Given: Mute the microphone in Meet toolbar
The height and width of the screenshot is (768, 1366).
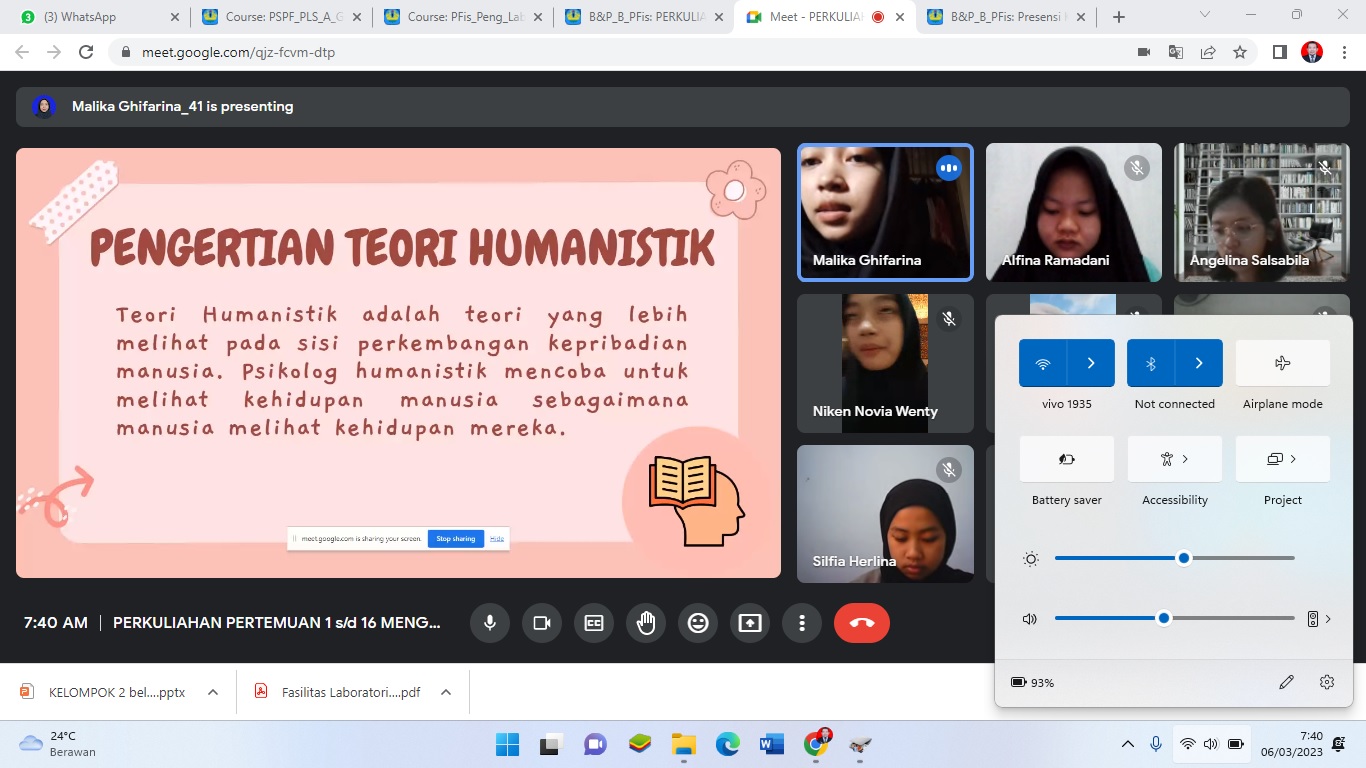Looking at the screenshot, I should (x=490, y=623).
